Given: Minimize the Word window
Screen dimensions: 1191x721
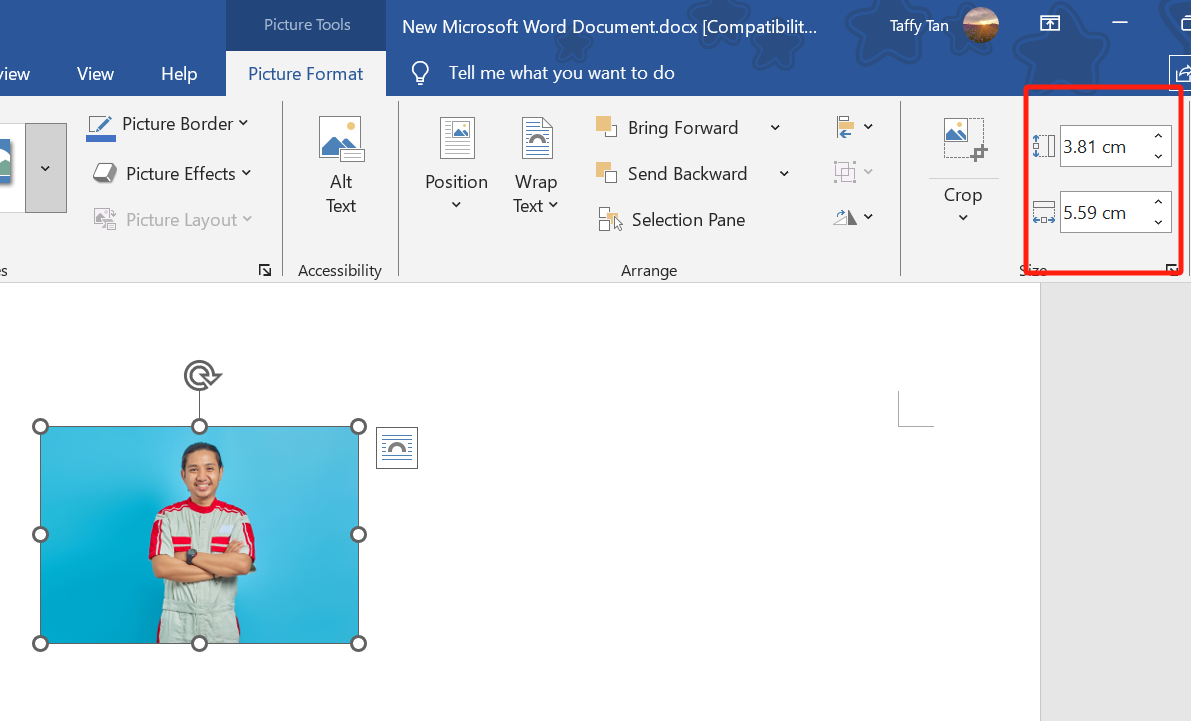Looking at the screenshot, I should pos(1120,24).
